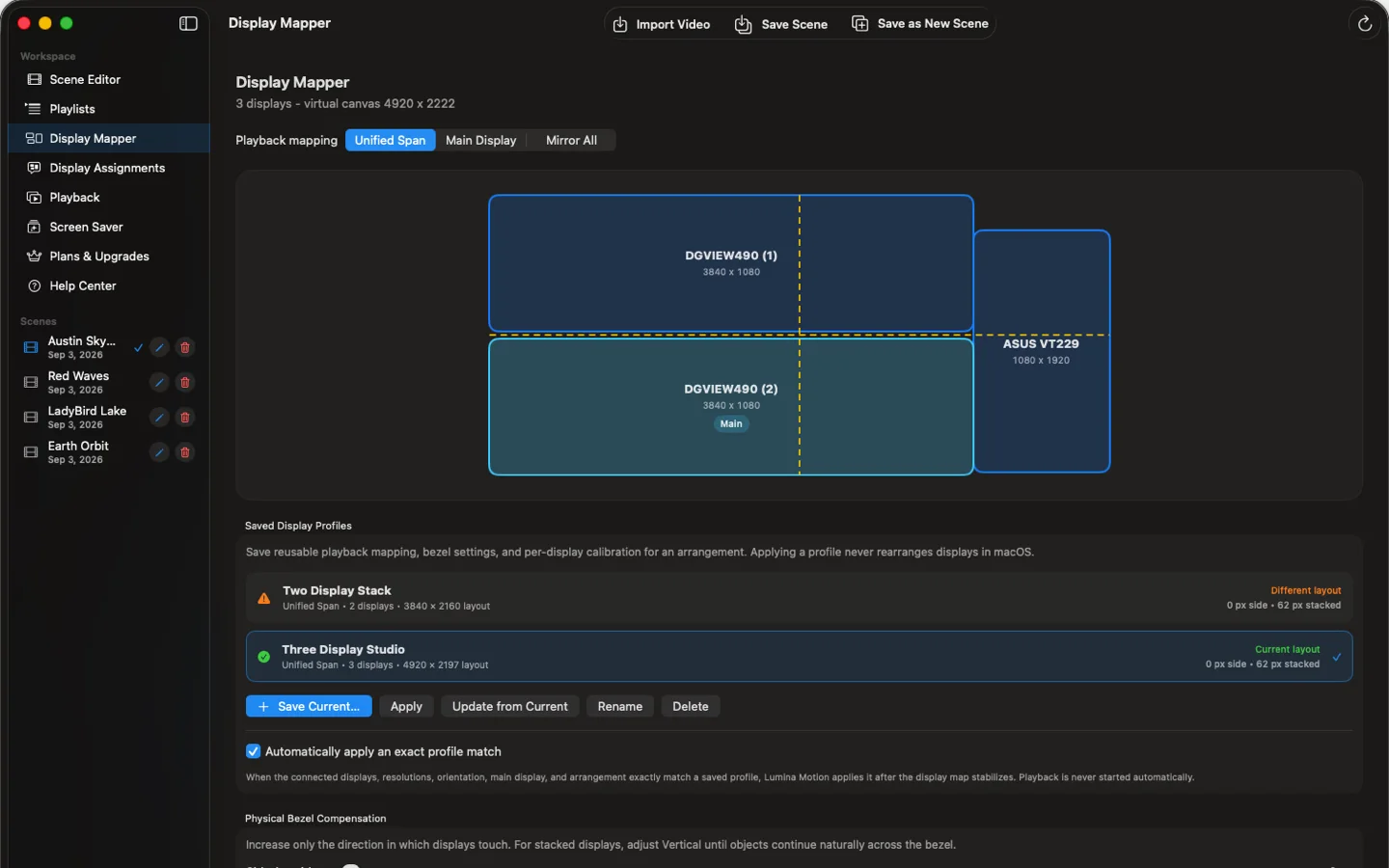Click the Screen Saver sidebar icon
The width and height of the screenshot is (1389, 868).
click(x=35, y=227)
